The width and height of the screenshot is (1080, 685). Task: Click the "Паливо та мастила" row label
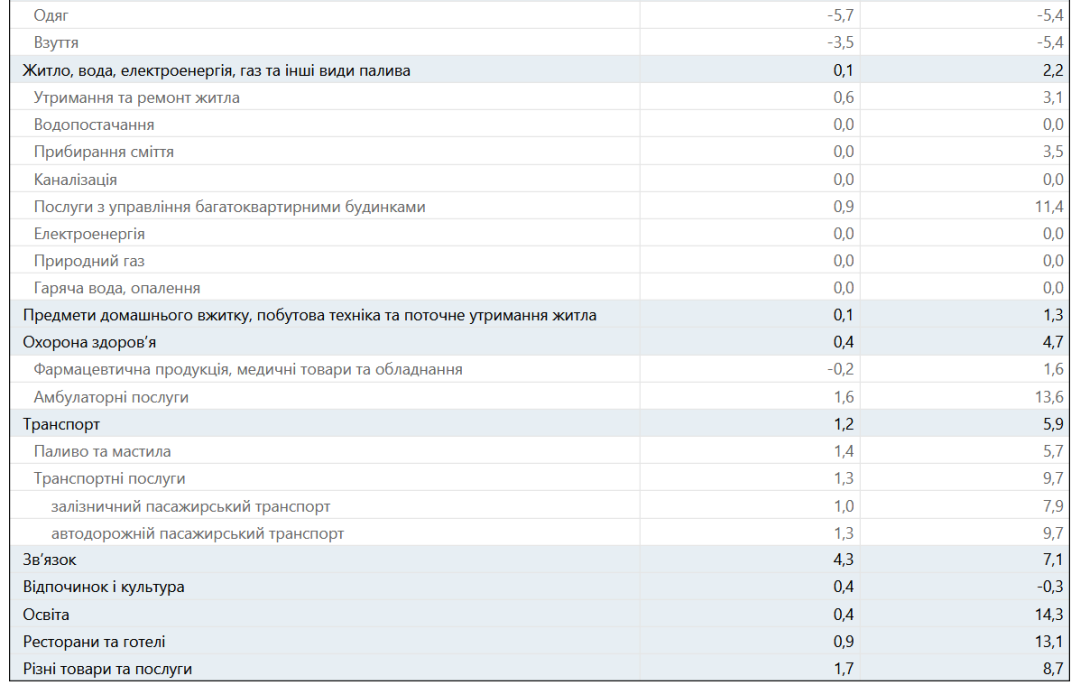(x=102, y=452)
